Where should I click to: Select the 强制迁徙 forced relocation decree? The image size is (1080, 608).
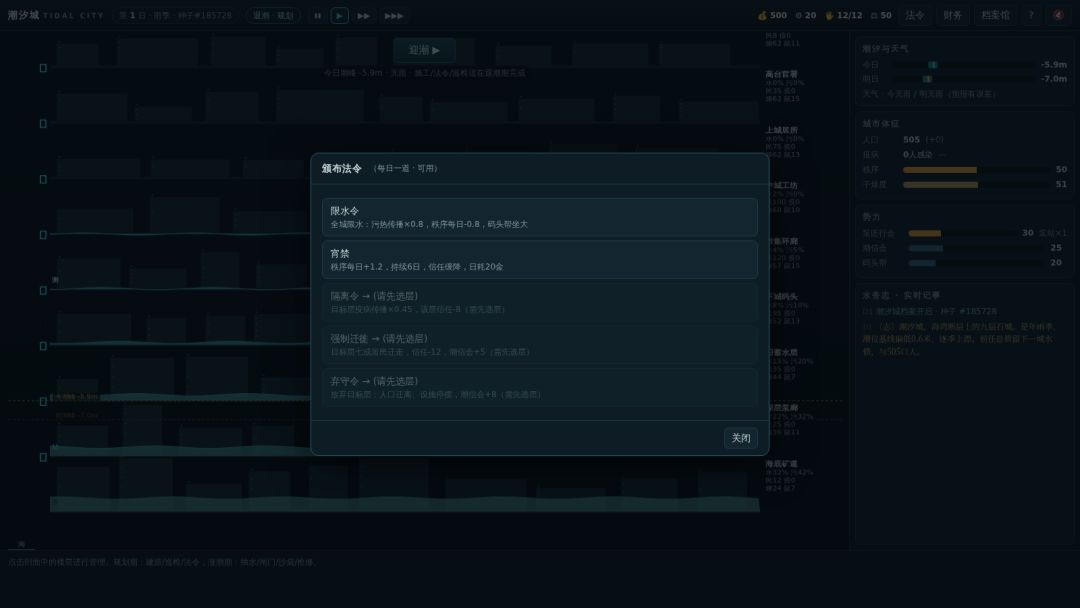[x=540, y=345]
